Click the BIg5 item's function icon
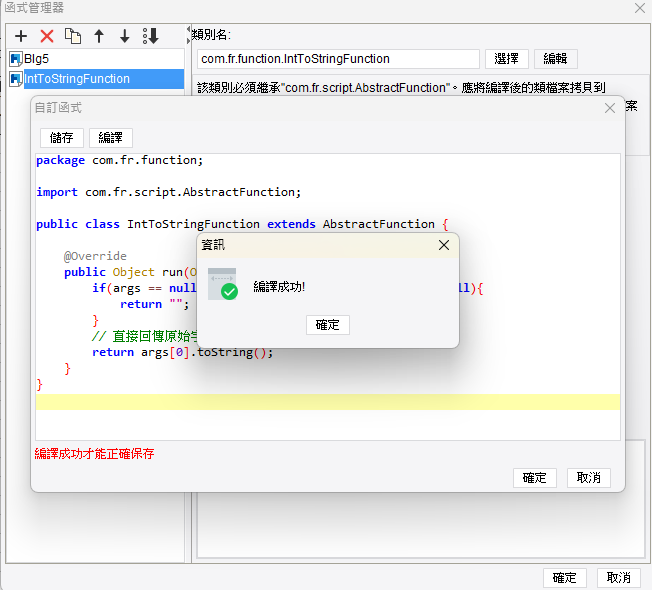This screenshot has height=590, width=652. click(16, 59)
